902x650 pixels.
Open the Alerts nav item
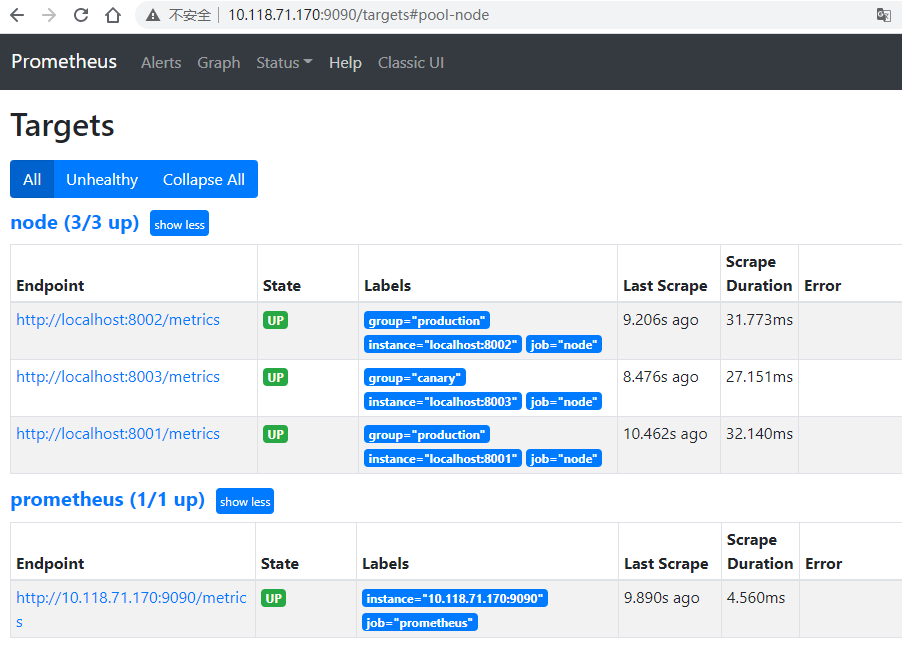161,62
